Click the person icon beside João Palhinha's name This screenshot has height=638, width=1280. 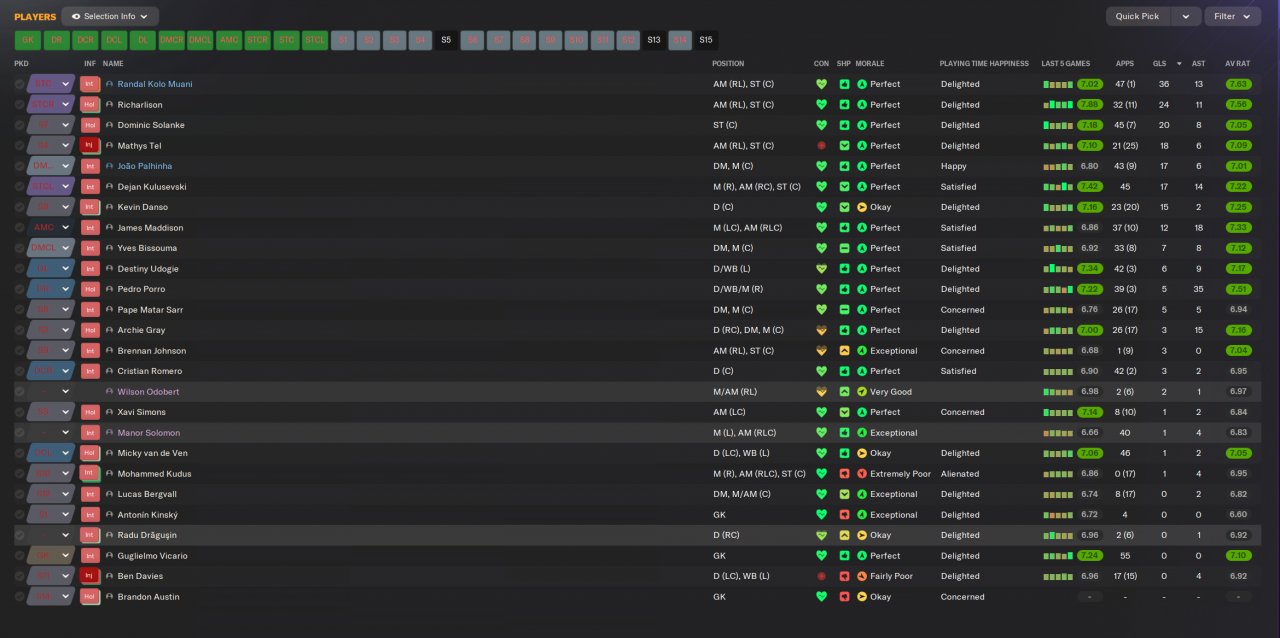(x=110, y=166)
